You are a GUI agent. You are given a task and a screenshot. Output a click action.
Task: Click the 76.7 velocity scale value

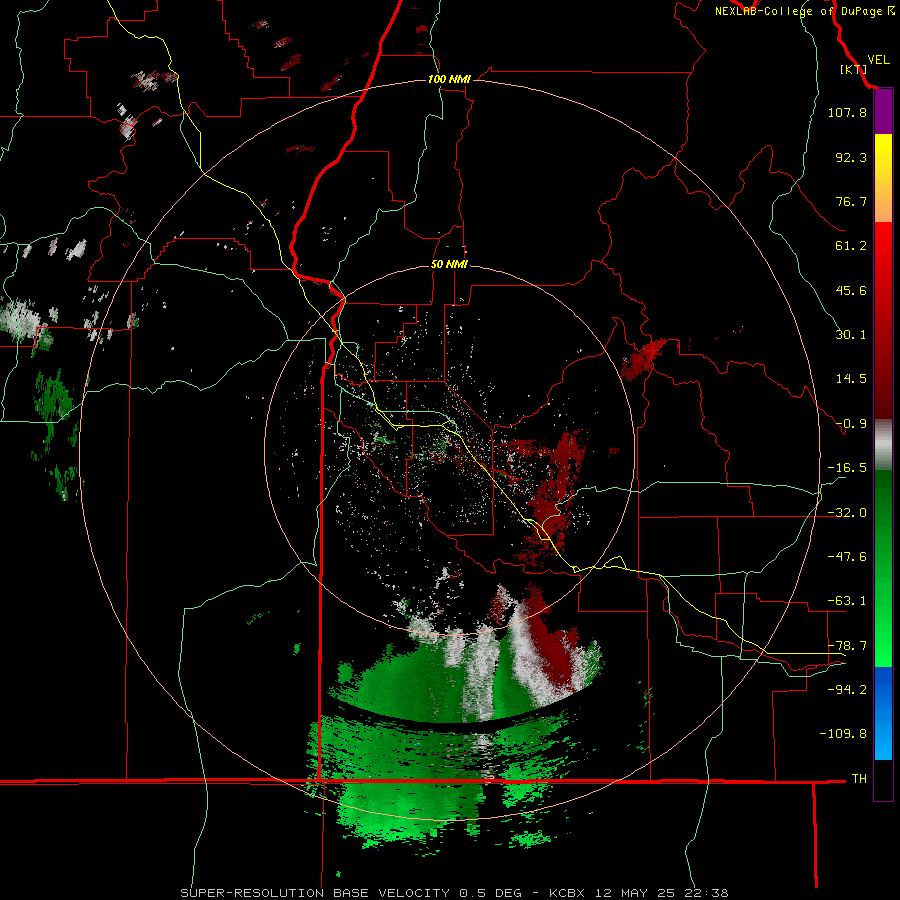pos(851,201)
